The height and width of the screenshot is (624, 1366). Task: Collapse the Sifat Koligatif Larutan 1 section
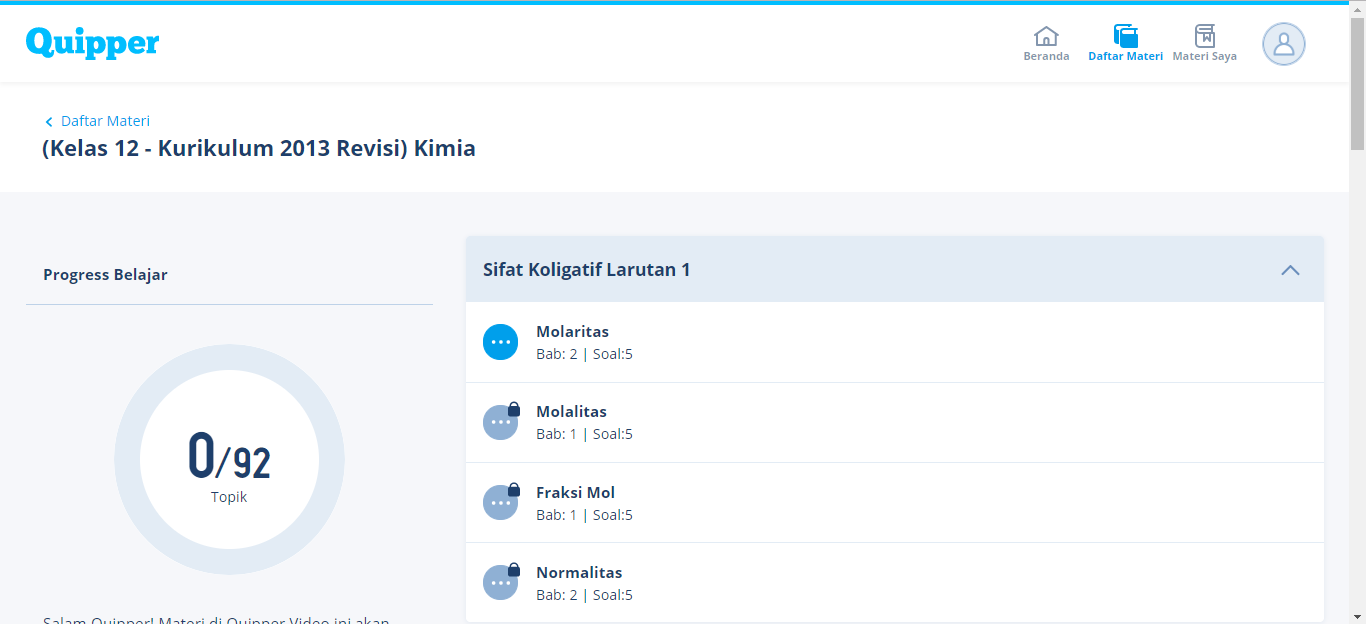point(1290,270)
